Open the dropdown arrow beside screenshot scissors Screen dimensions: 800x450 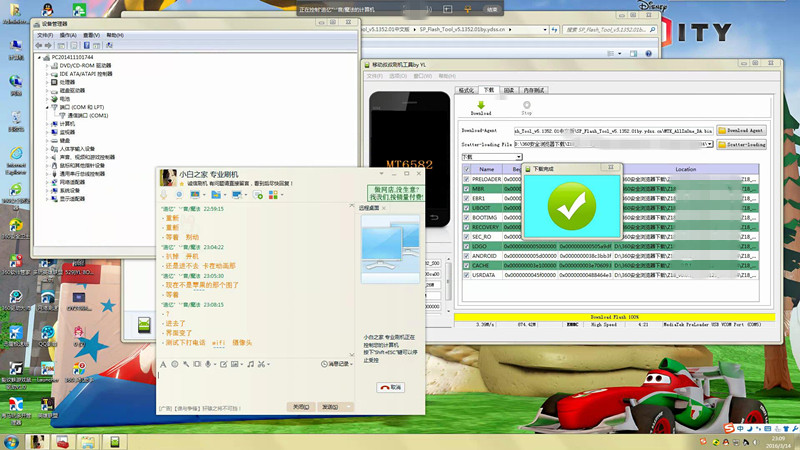coord(268,365)
